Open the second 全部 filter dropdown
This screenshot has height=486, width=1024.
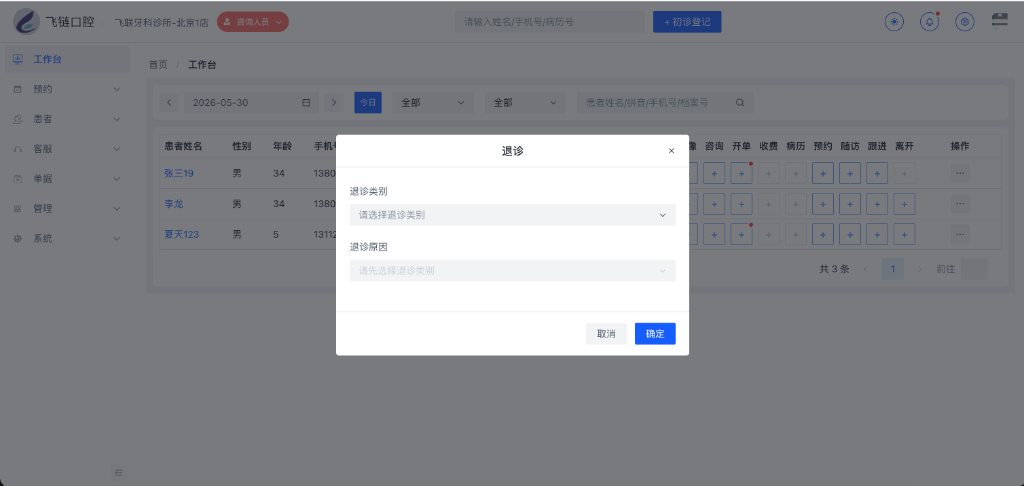[525, 103]
